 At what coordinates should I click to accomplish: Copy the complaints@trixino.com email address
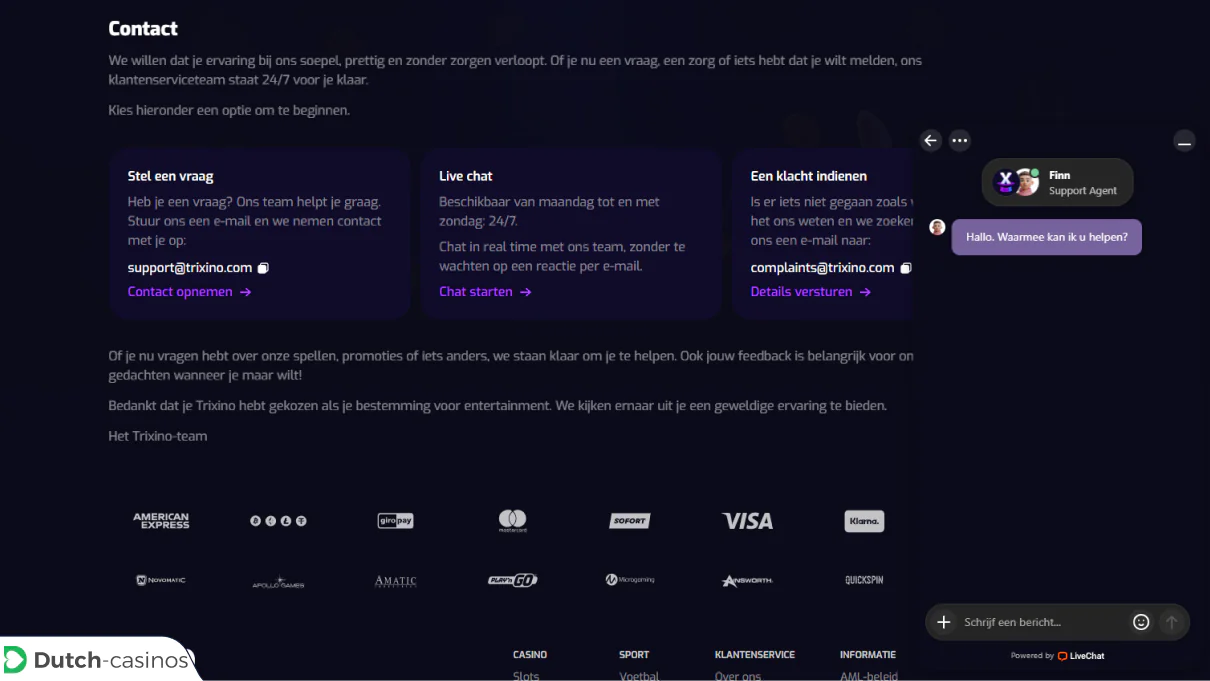coord(906,268)
